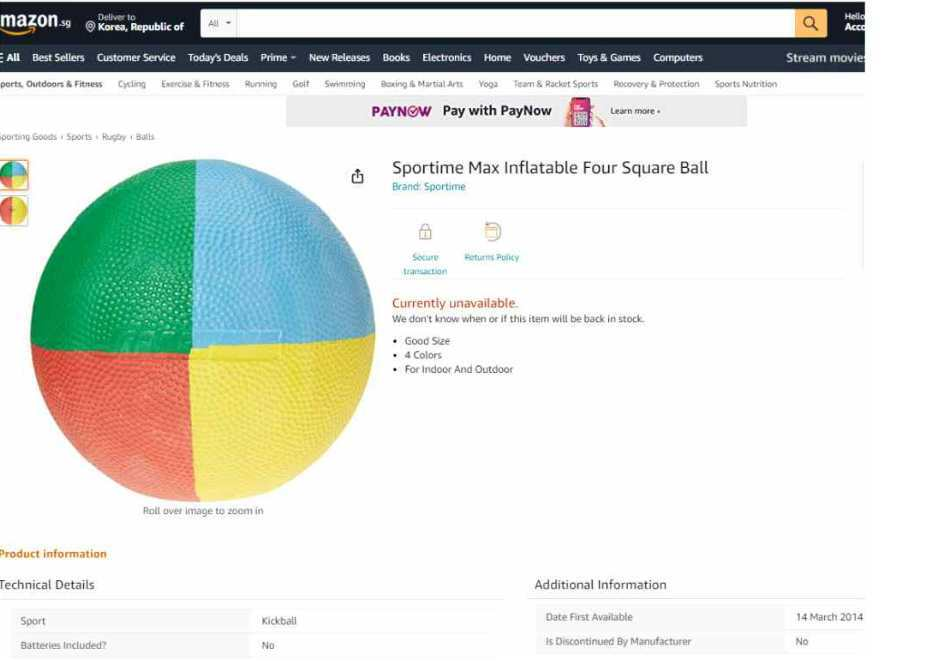Click the orange search magnifier button
Image resolution: width=927 pixels, height=662 pixels.
coord(811,24)
